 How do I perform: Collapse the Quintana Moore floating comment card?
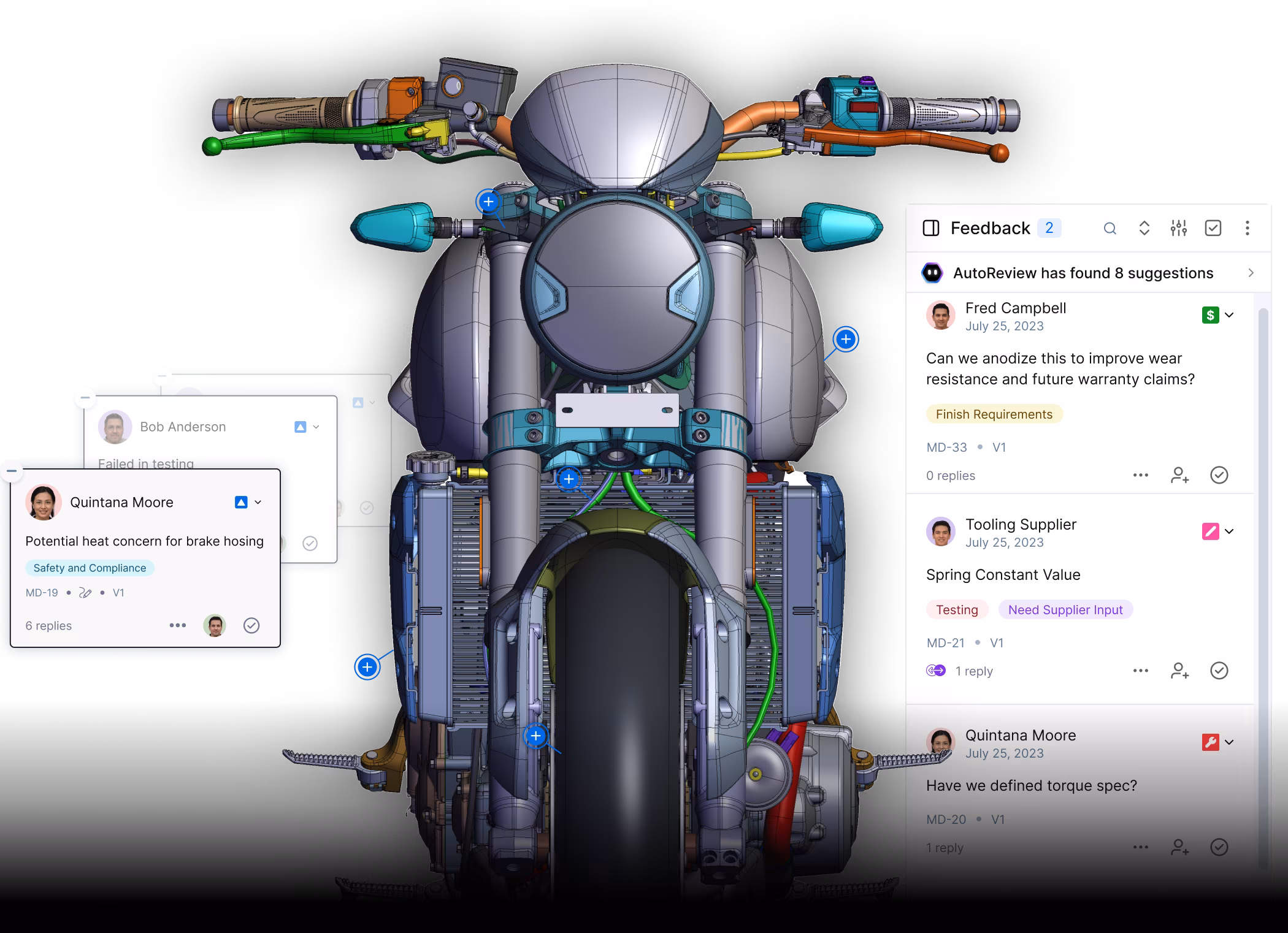pyautogui.click(x=12, y=471)
